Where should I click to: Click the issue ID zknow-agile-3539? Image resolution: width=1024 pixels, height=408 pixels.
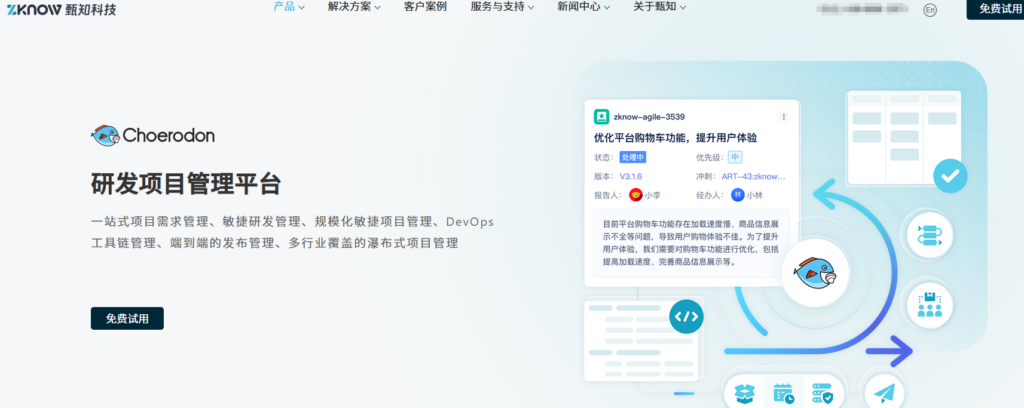pyautogui.click(x=649, y=117)
